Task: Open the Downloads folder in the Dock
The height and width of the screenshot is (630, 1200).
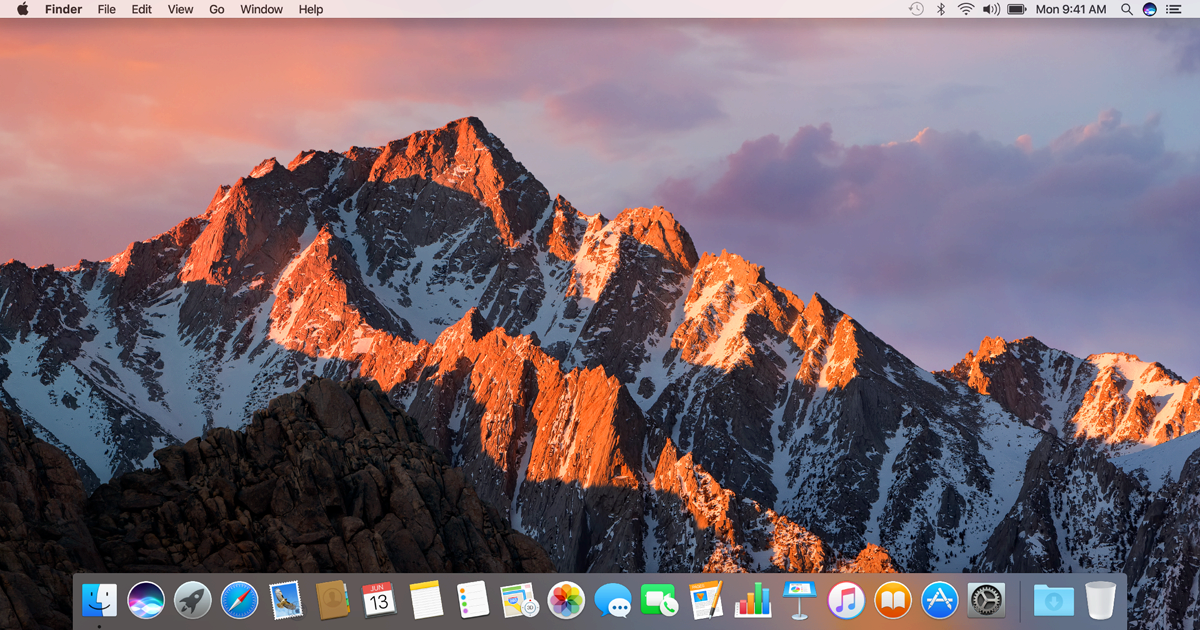Action: pos(1051,601)
